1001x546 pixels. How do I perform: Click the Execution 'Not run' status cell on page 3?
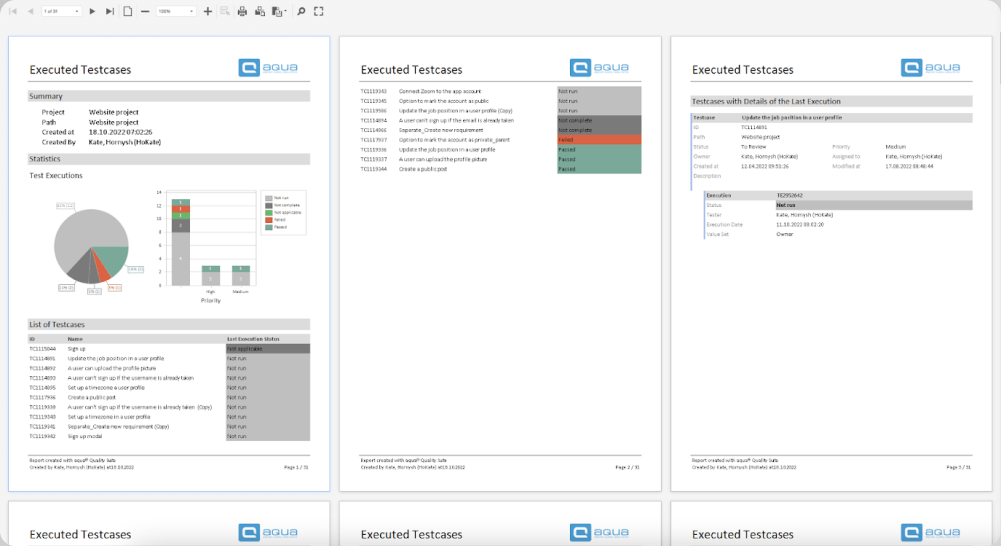point(874,205)
